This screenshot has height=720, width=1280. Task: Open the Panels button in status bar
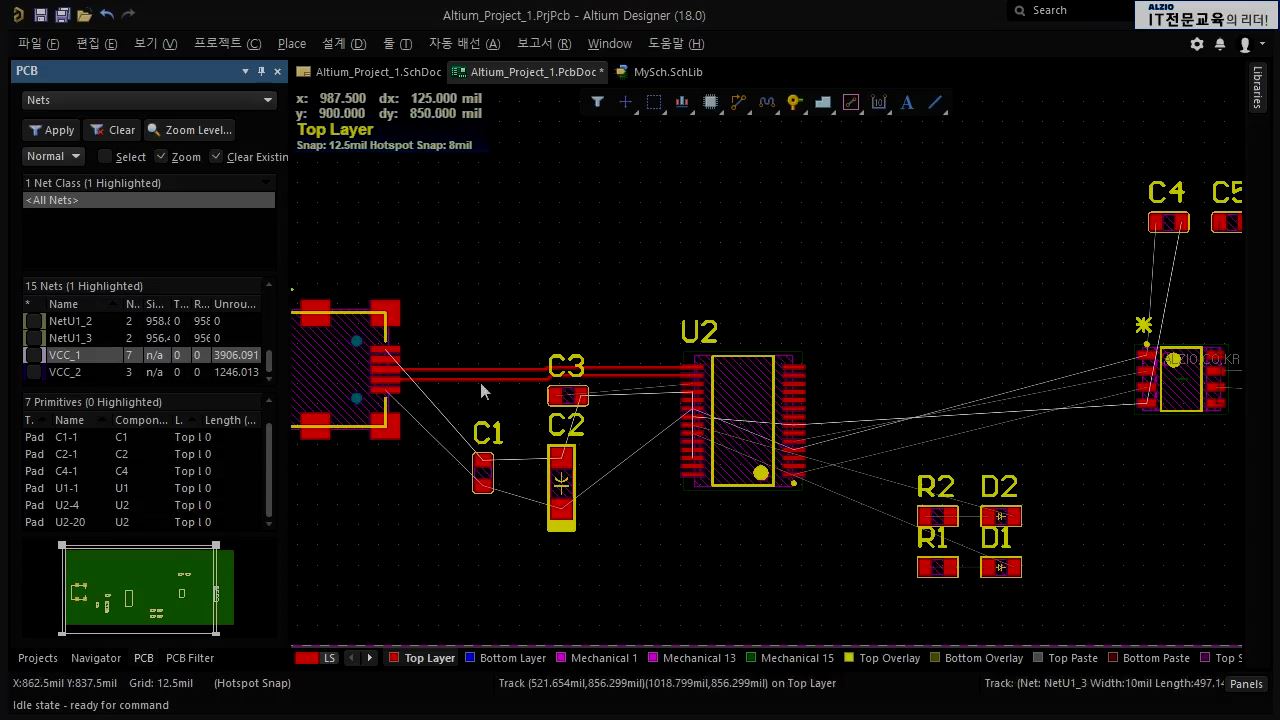click(x=1246, y=684)
